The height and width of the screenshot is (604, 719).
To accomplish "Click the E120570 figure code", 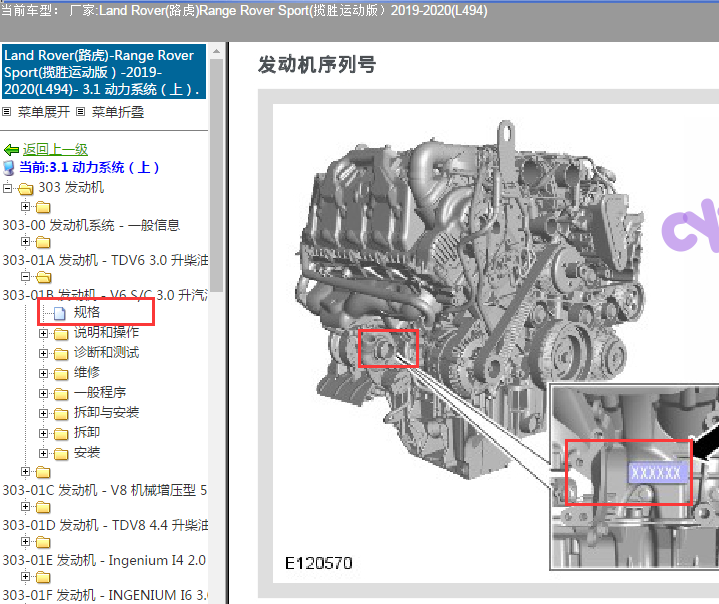I will (319, 563).
